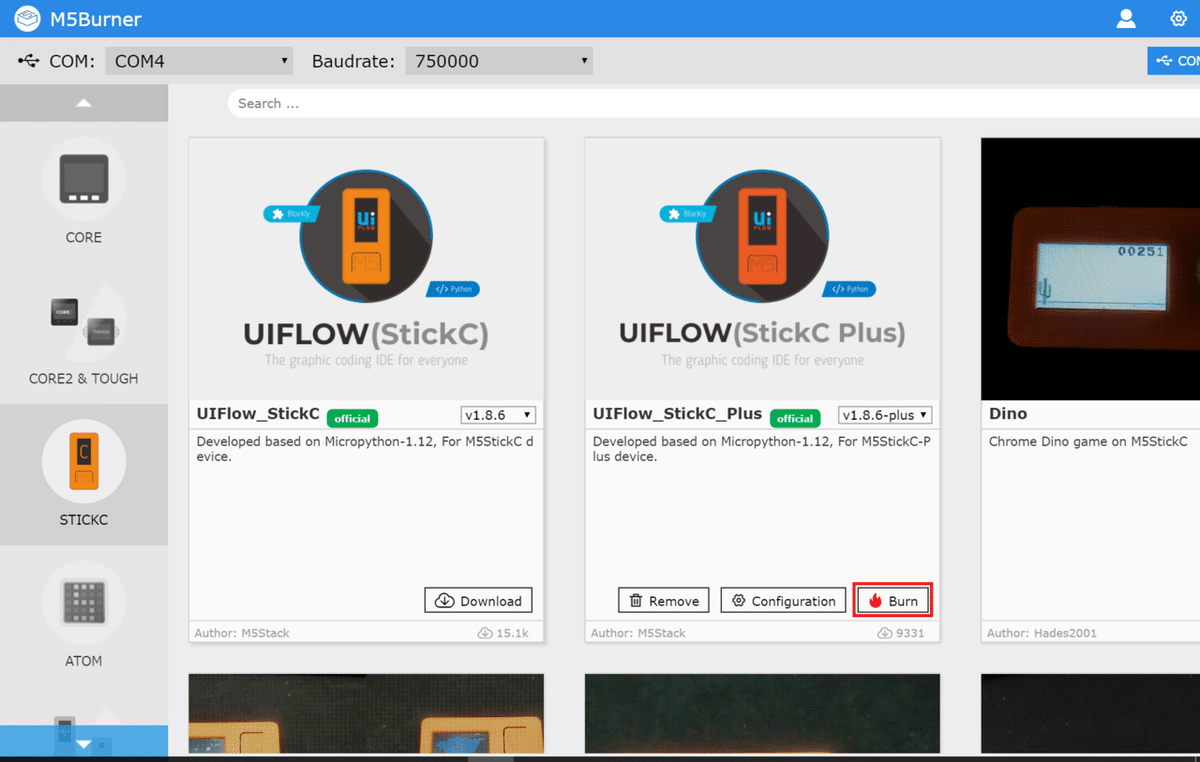
Task: Open UIFlow_StickC_Plus version dropdown
Action: [x=885, y=415]
